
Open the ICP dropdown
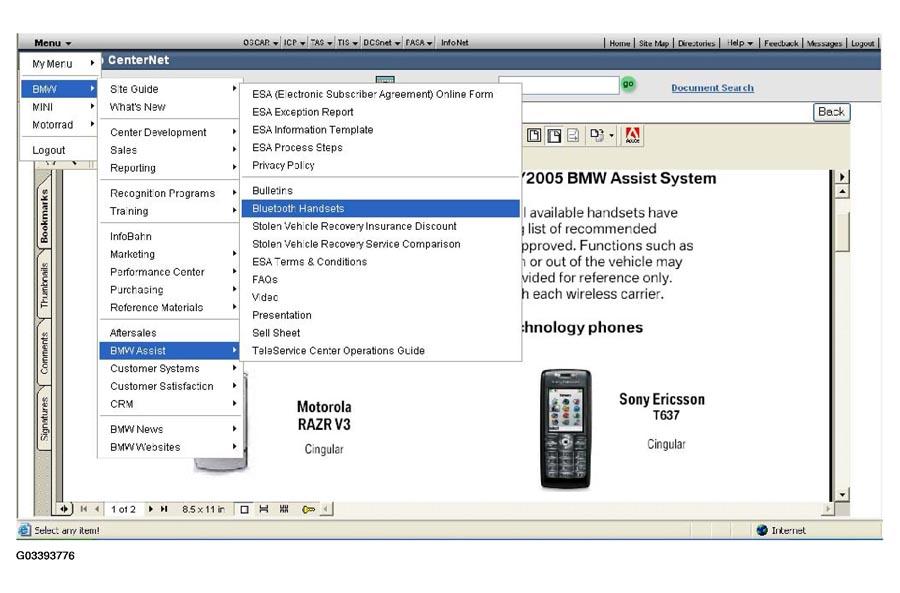(294, 42)
